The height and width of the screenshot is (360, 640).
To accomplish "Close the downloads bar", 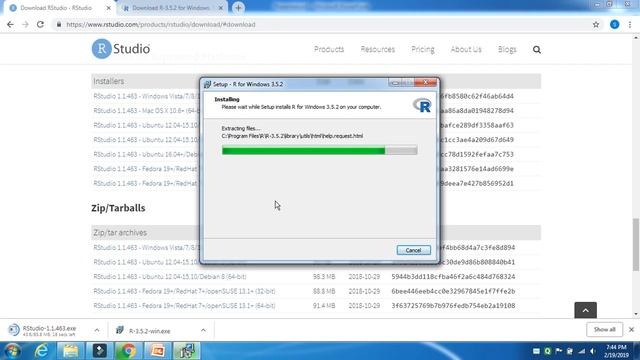I will pos(631,329).
